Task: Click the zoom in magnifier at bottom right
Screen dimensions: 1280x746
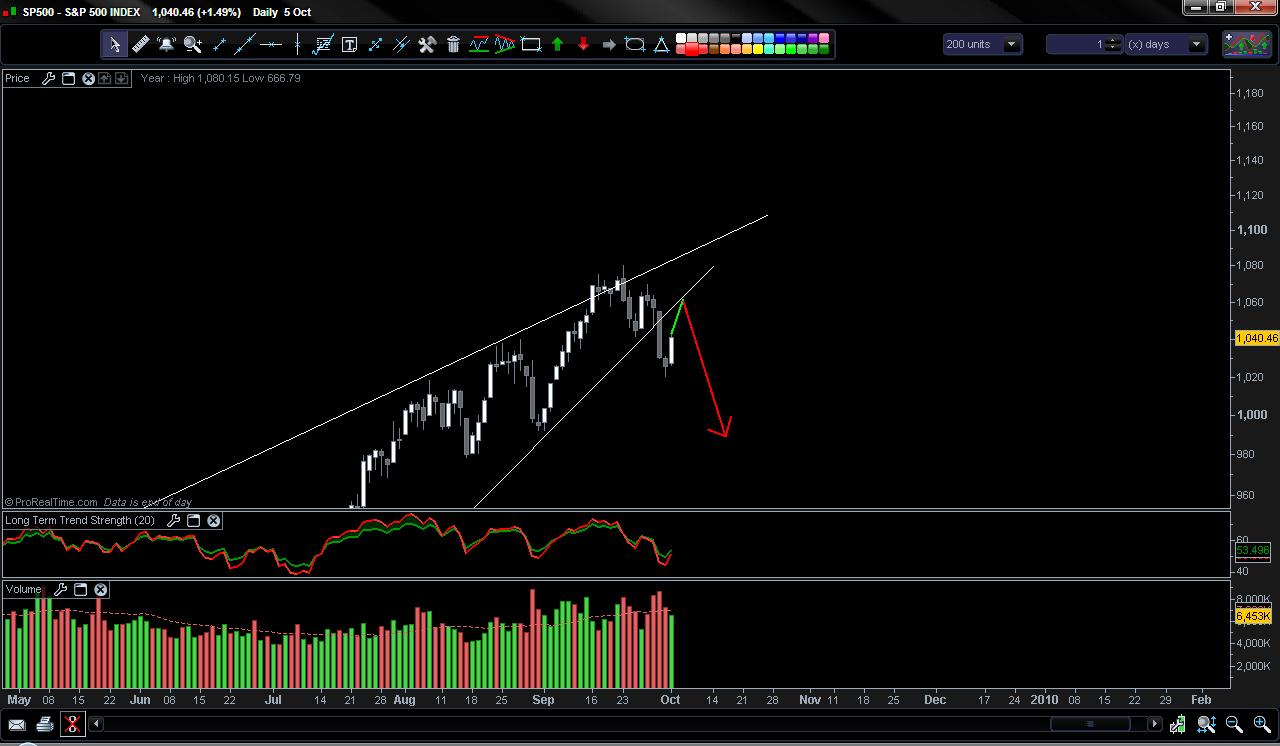Action: tap(1262, 724)
